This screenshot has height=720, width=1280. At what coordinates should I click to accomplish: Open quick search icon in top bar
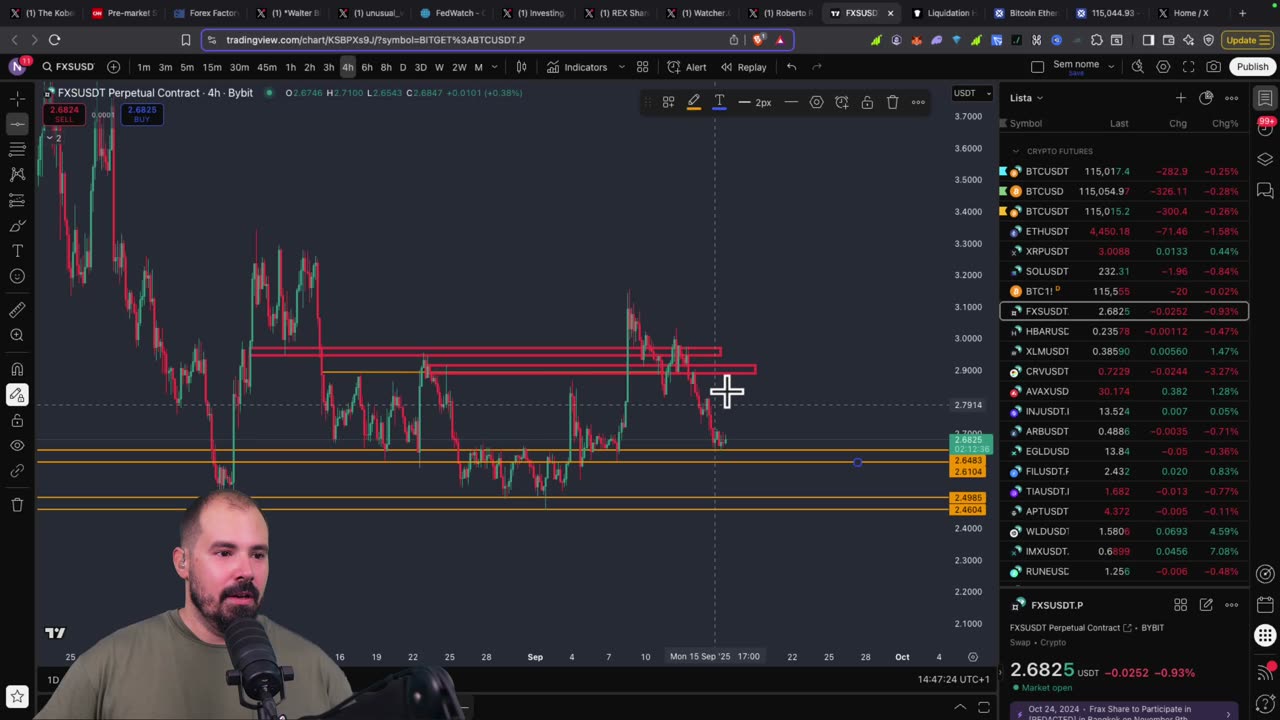(x=1137, y=67)
